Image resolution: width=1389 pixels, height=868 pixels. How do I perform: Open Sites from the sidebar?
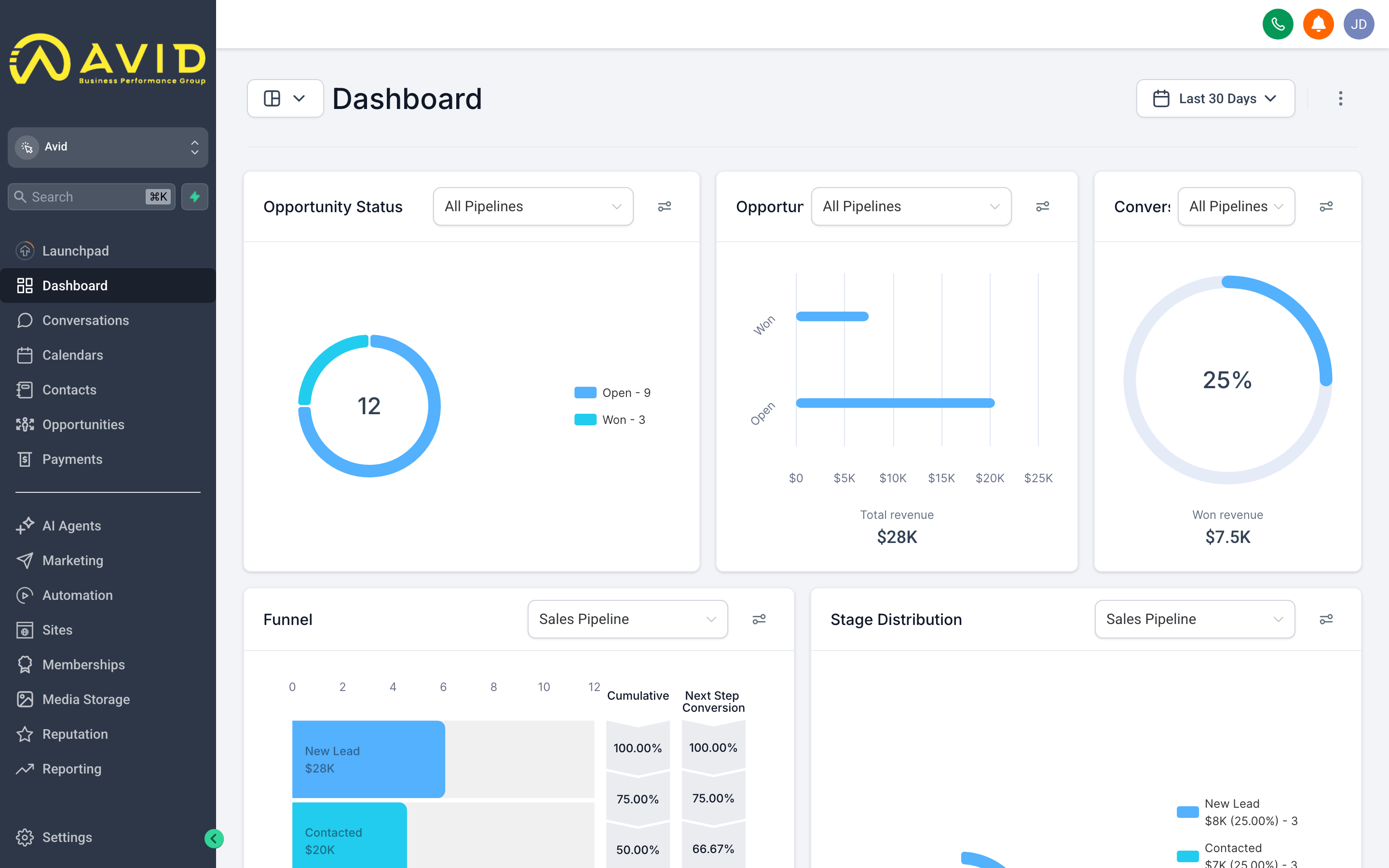pos(108,630)
